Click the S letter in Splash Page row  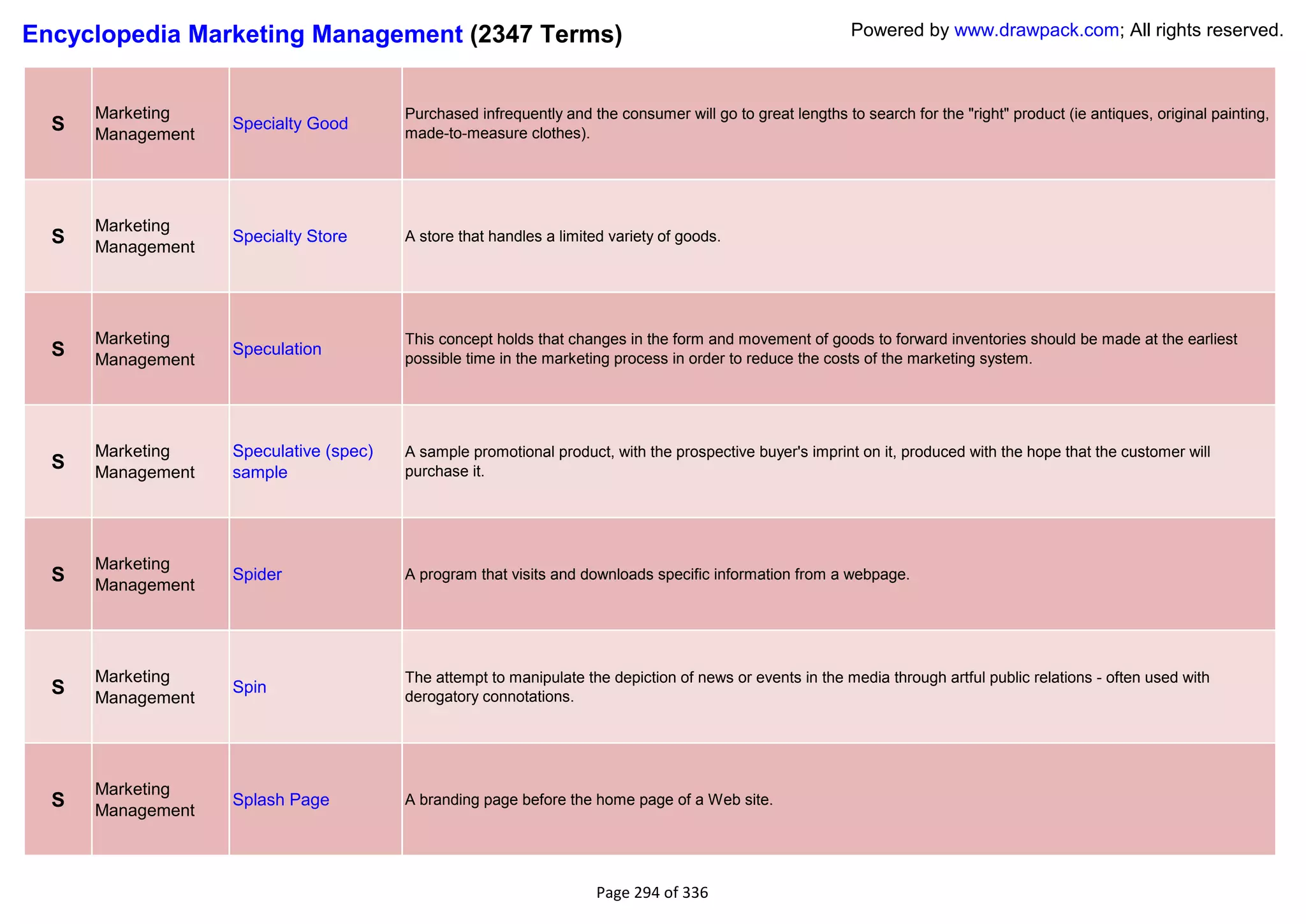point(58,800)
